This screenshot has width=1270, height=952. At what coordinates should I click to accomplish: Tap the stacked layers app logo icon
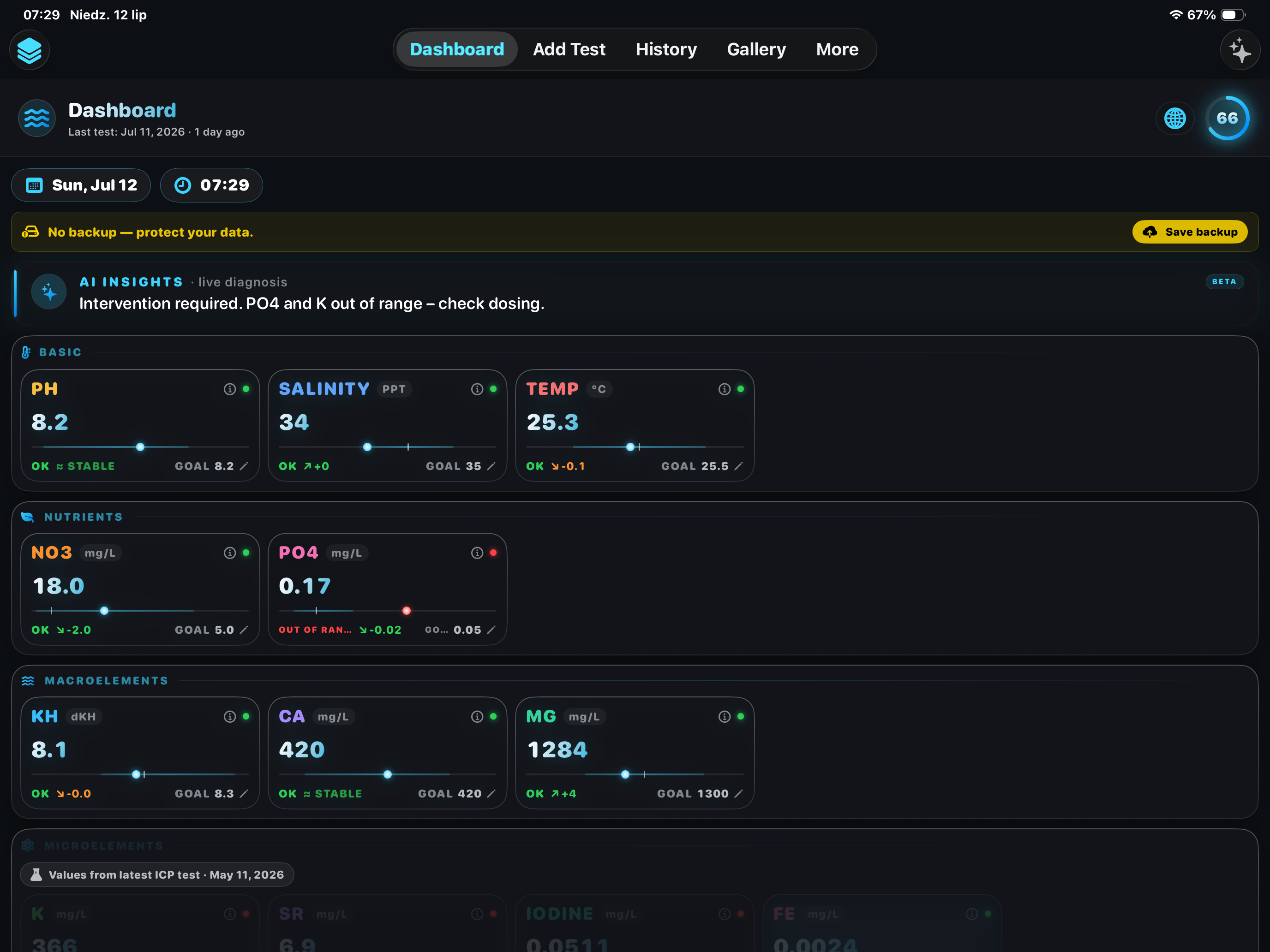[x=29, y=50]
